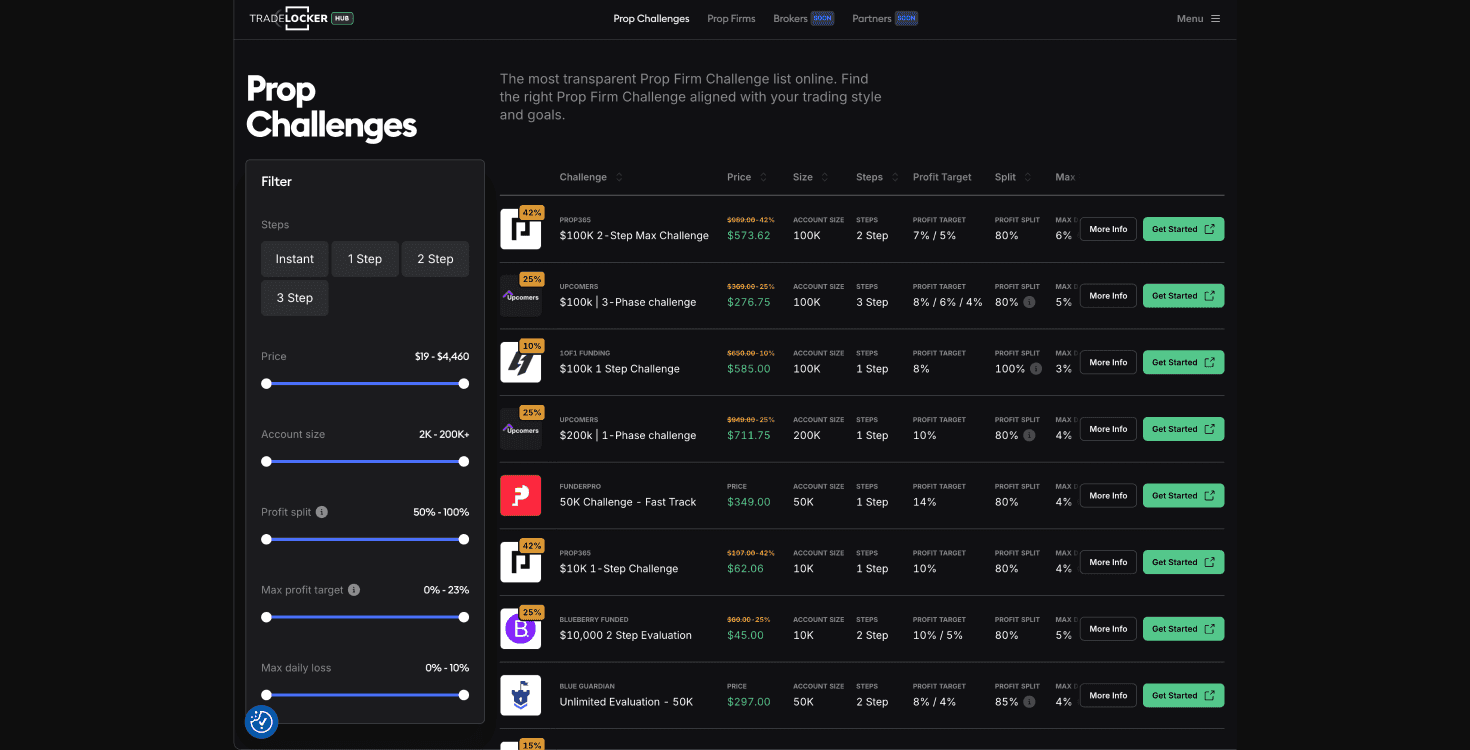Image resolution: width=1470 pixels, height=750 pixels.
Task: Open the cookie consent preferences icon
Action: coord(262,721)
